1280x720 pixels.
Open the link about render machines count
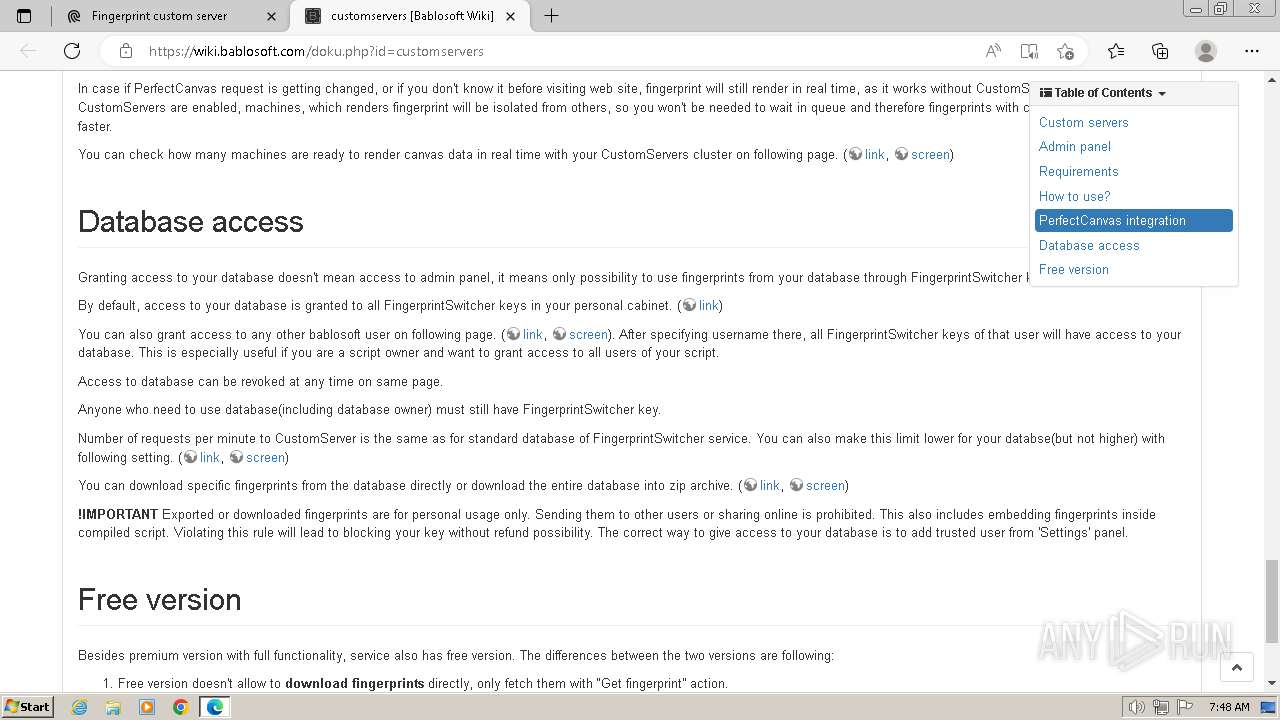tap(875, 155)
